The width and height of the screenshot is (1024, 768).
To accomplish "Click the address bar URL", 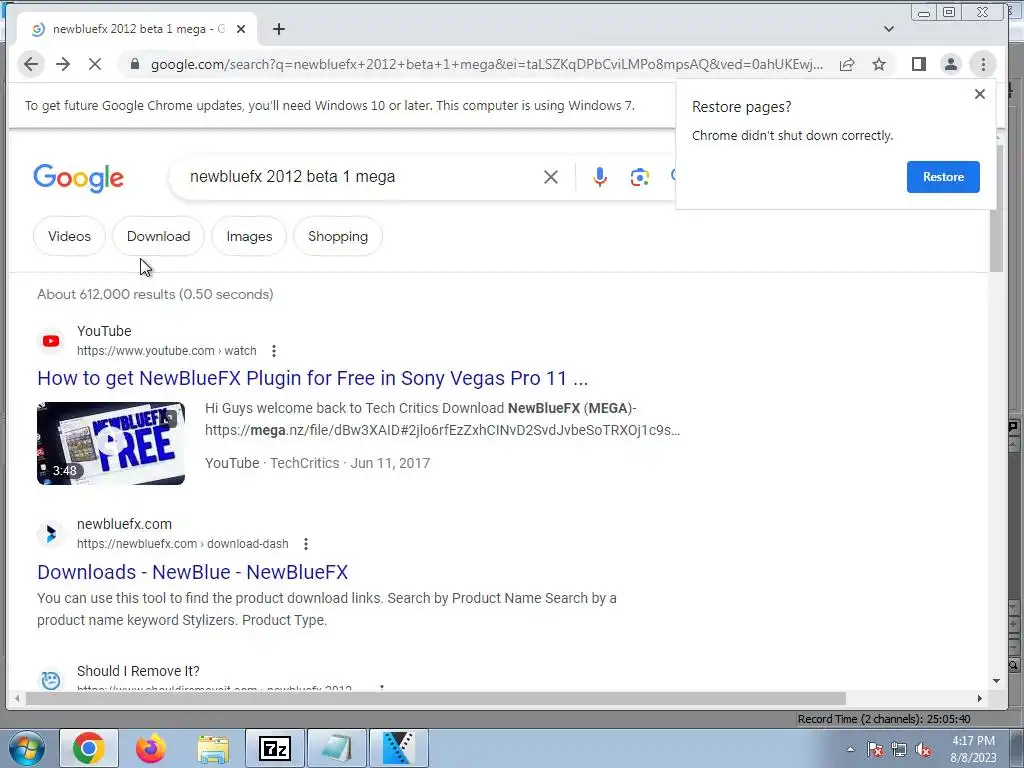I will point(487,64).
